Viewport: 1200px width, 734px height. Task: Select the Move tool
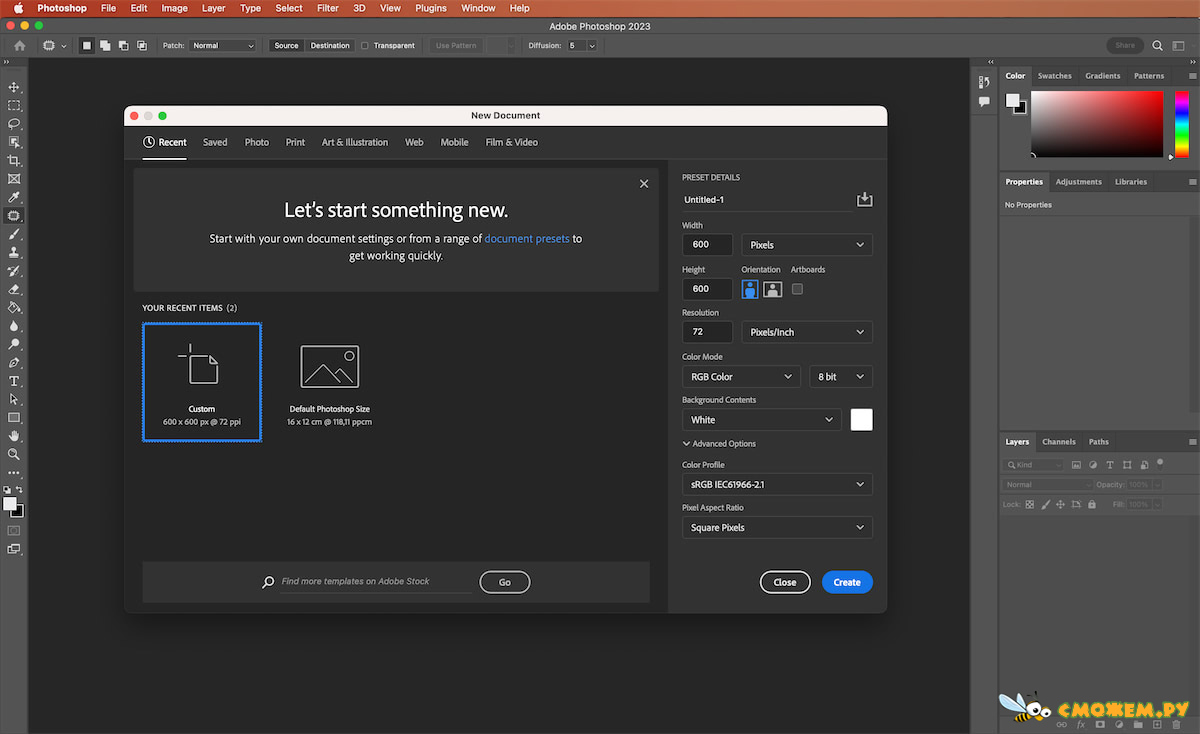coord(14,88)
